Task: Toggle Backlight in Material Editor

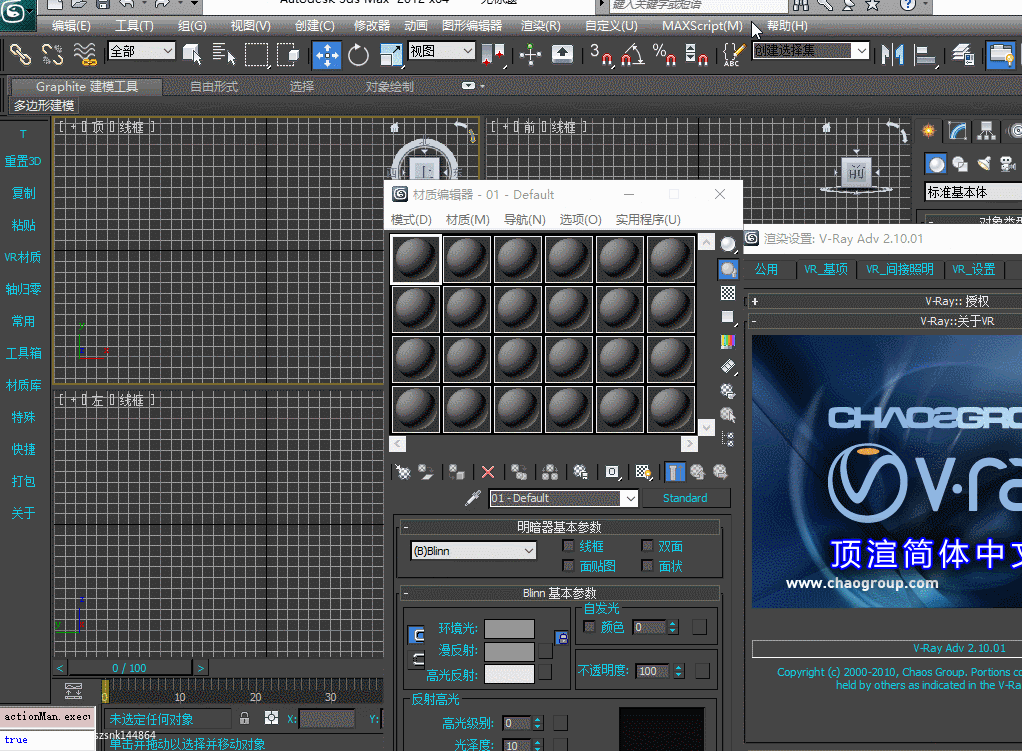Action: pos(727,269)
